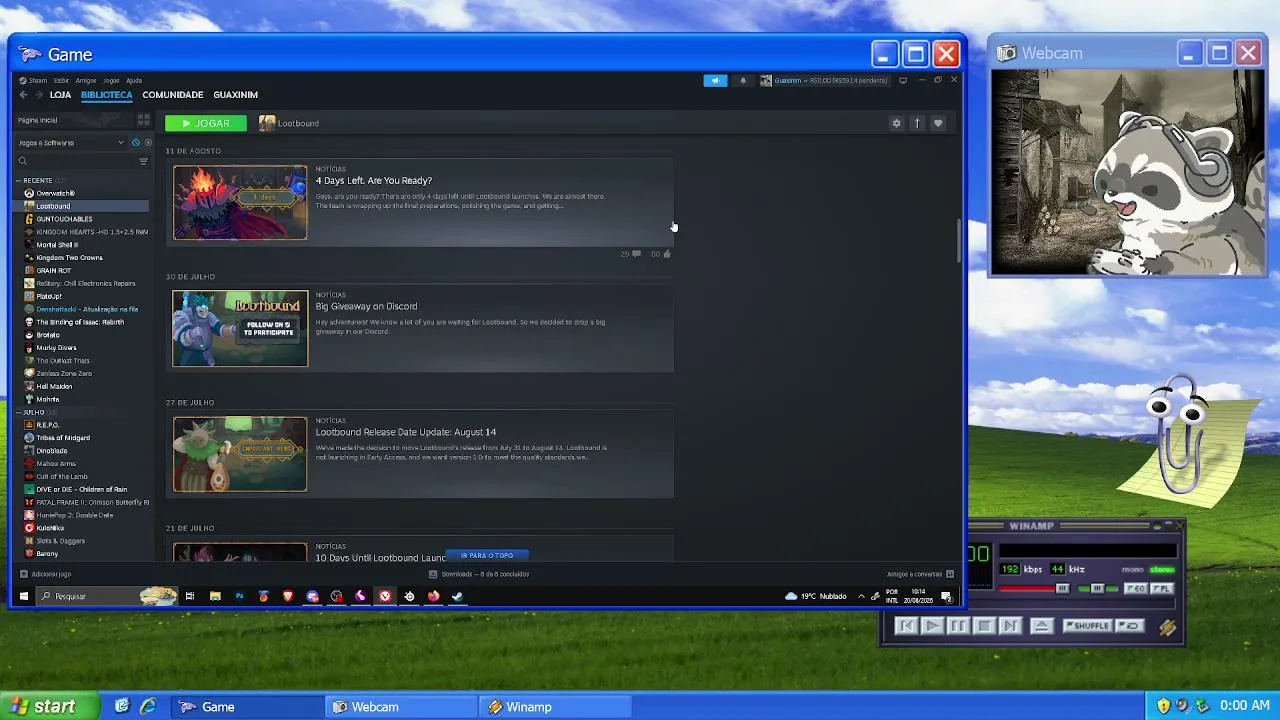The width and height of the screenshot is (1280, 720).
Task: Add Lootbound to favorites with heart icon
Action: [x=937, y=123]
